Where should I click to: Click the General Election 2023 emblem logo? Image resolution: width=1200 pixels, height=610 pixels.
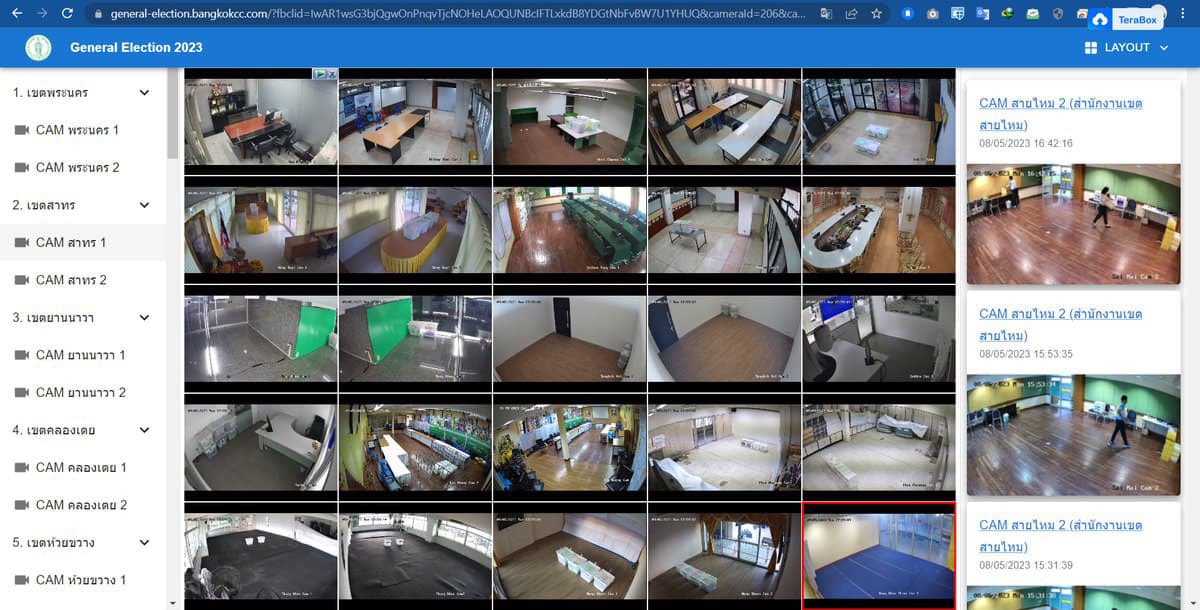point(37,47)
